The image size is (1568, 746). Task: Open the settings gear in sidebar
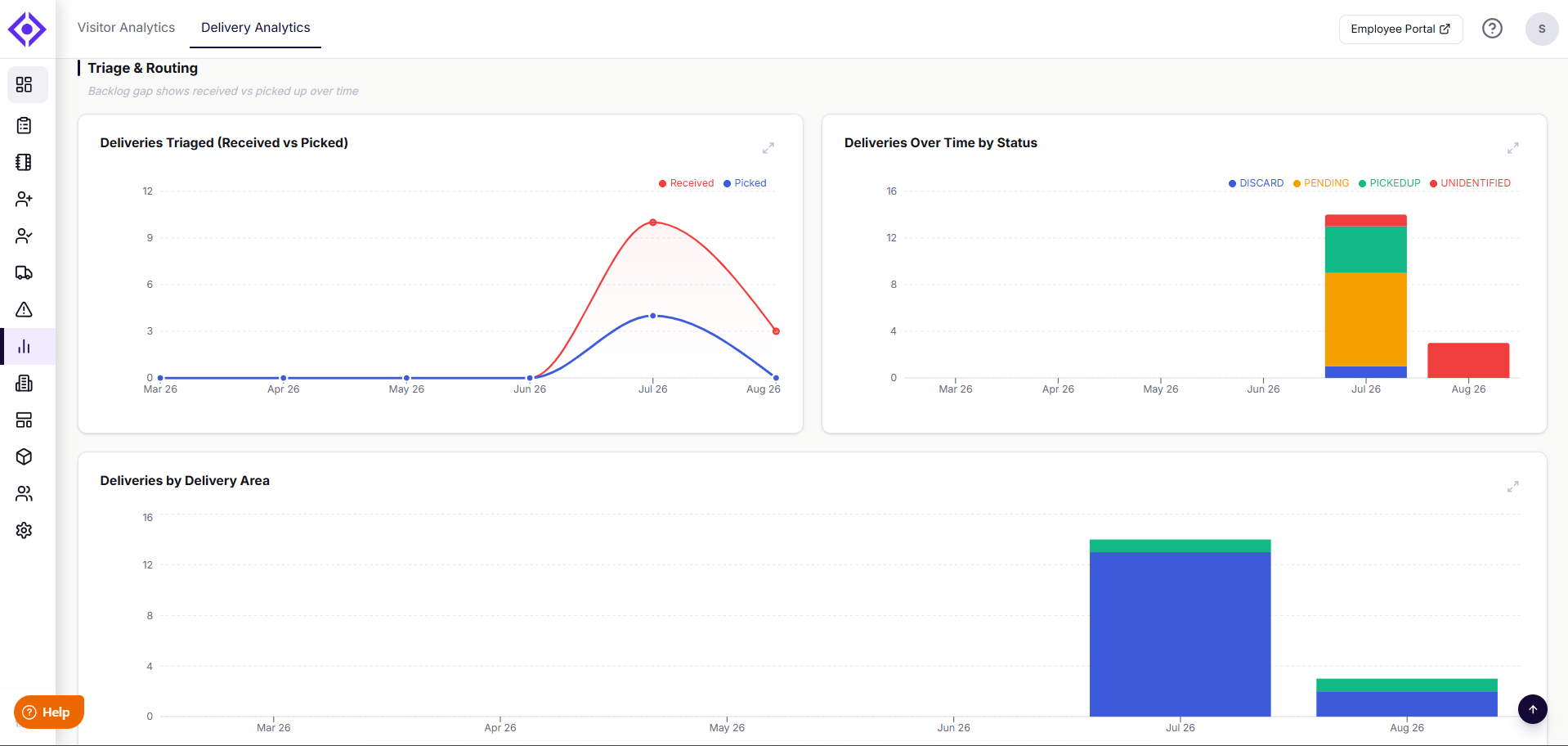pos(24,530)
